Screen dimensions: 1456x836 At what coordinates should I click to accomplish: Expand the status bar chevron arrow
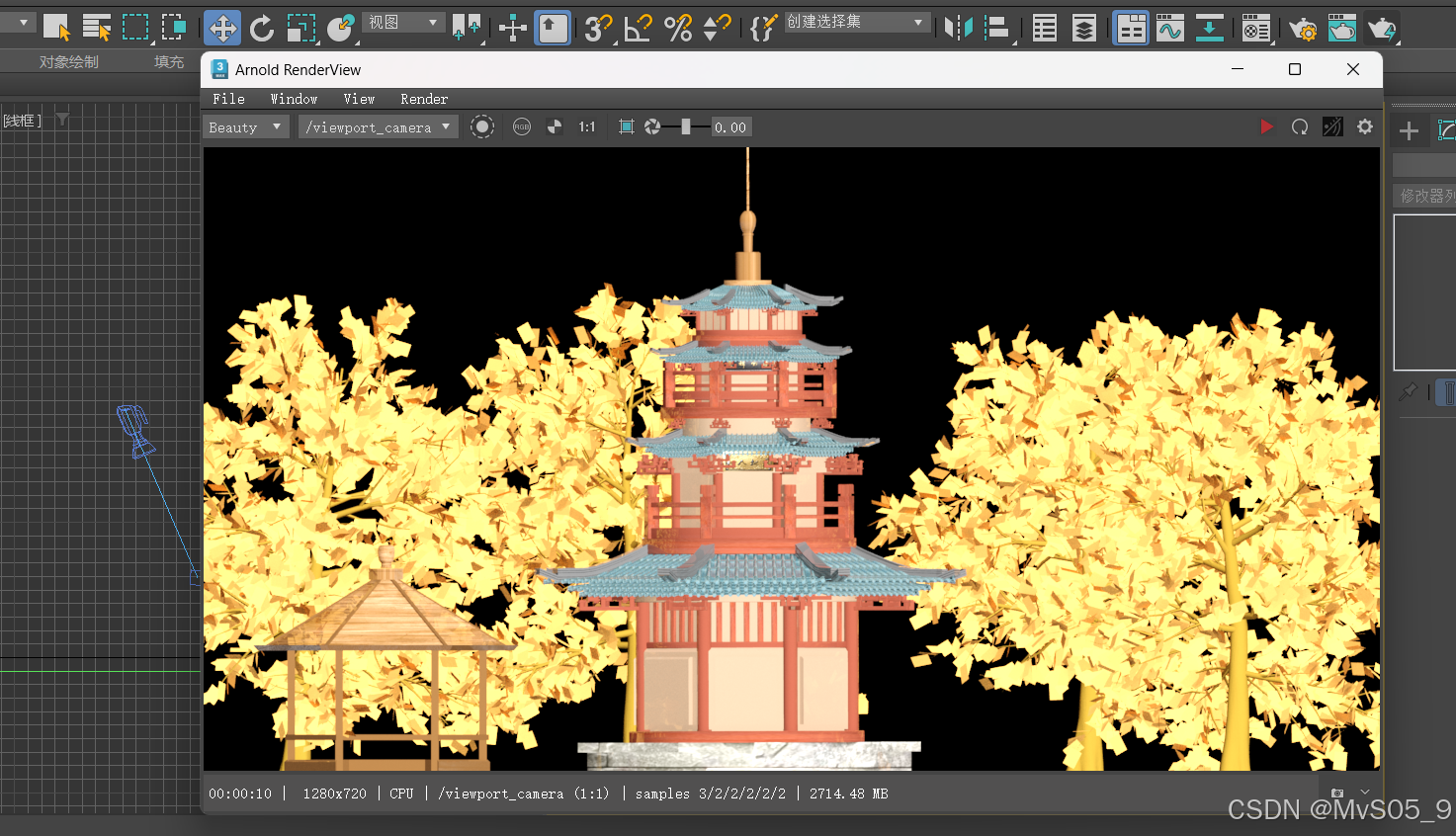tap(1365, 793)
